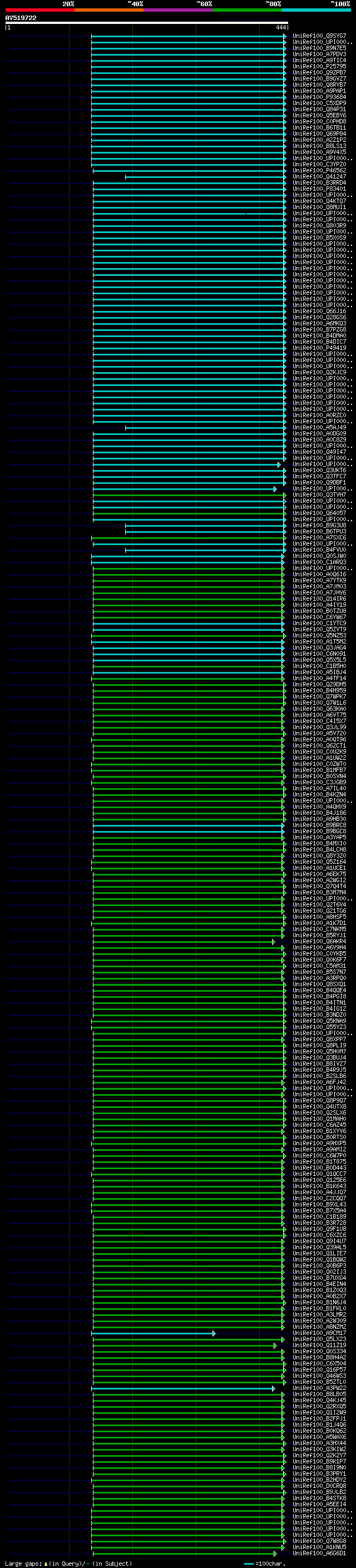Image resolution: width=356 pixels, height=1568 pixels.
Task: Click the alignment bar for UniRef100_Q41247
Action: click(x=206, y=177)
